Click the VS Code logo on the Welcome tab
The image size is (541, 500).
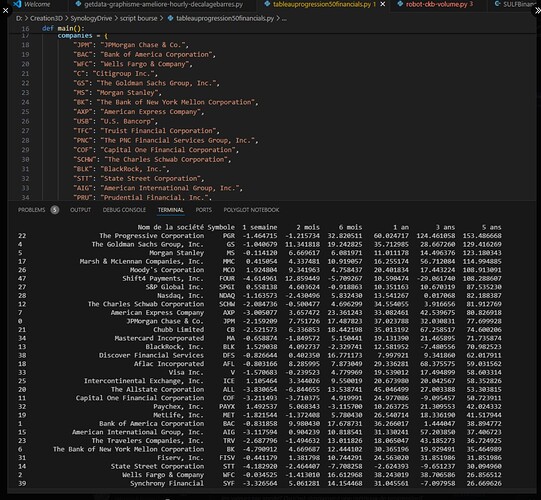click(17, 4)
